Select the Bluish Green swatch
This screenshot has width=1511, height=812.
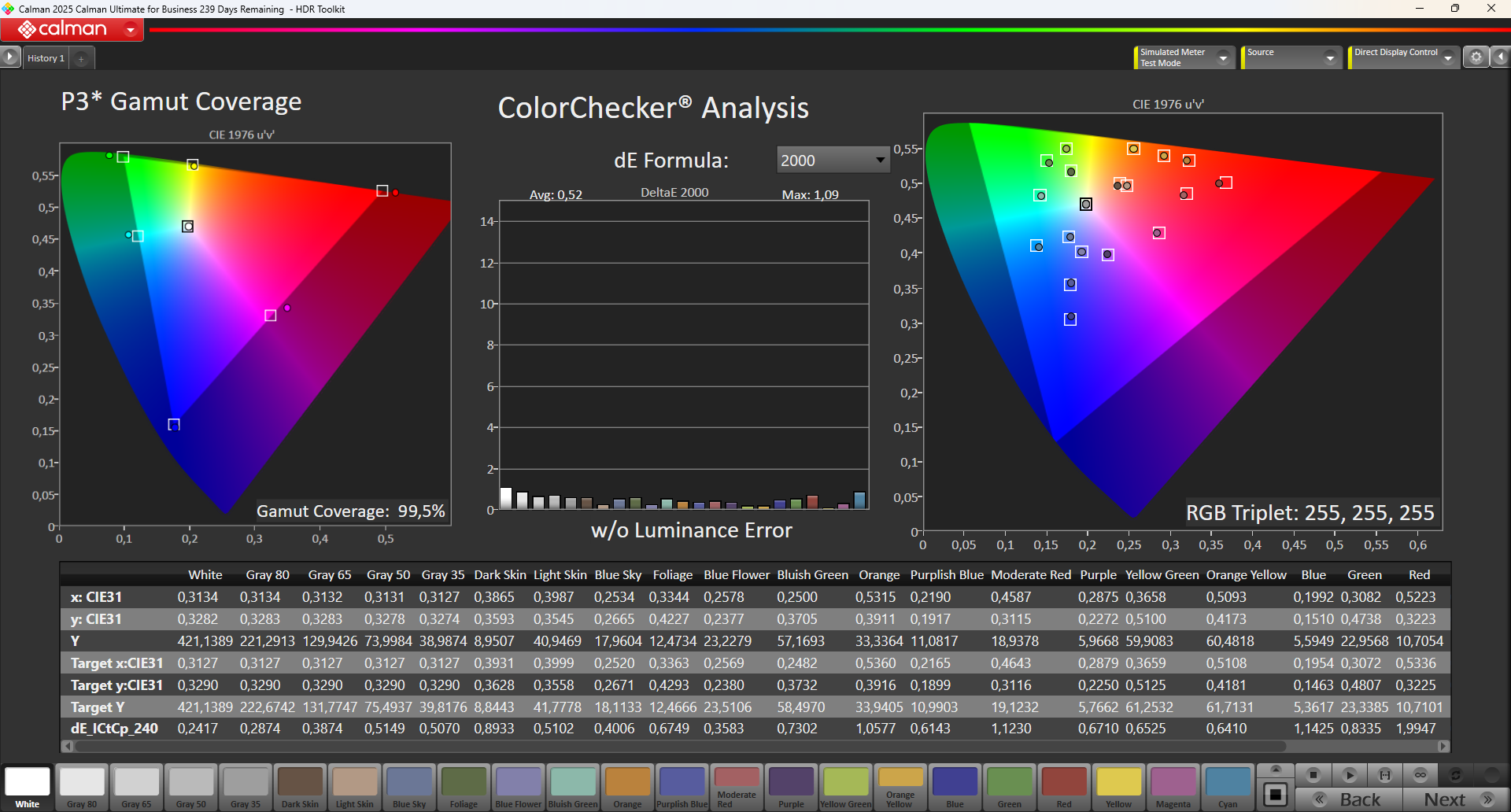click(x=573, y=787)
